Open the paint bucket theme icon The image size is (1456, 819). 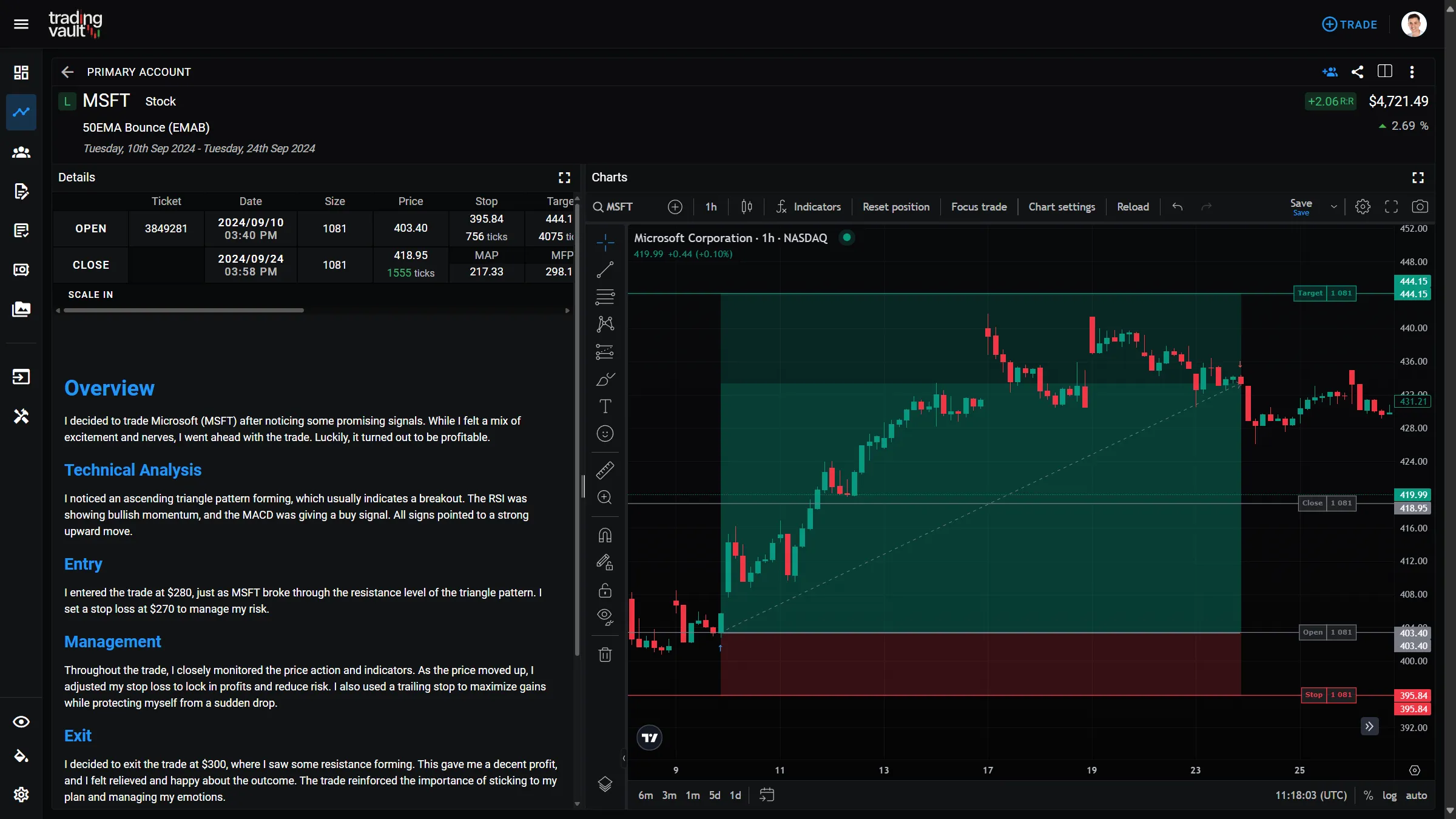(21, 756)
